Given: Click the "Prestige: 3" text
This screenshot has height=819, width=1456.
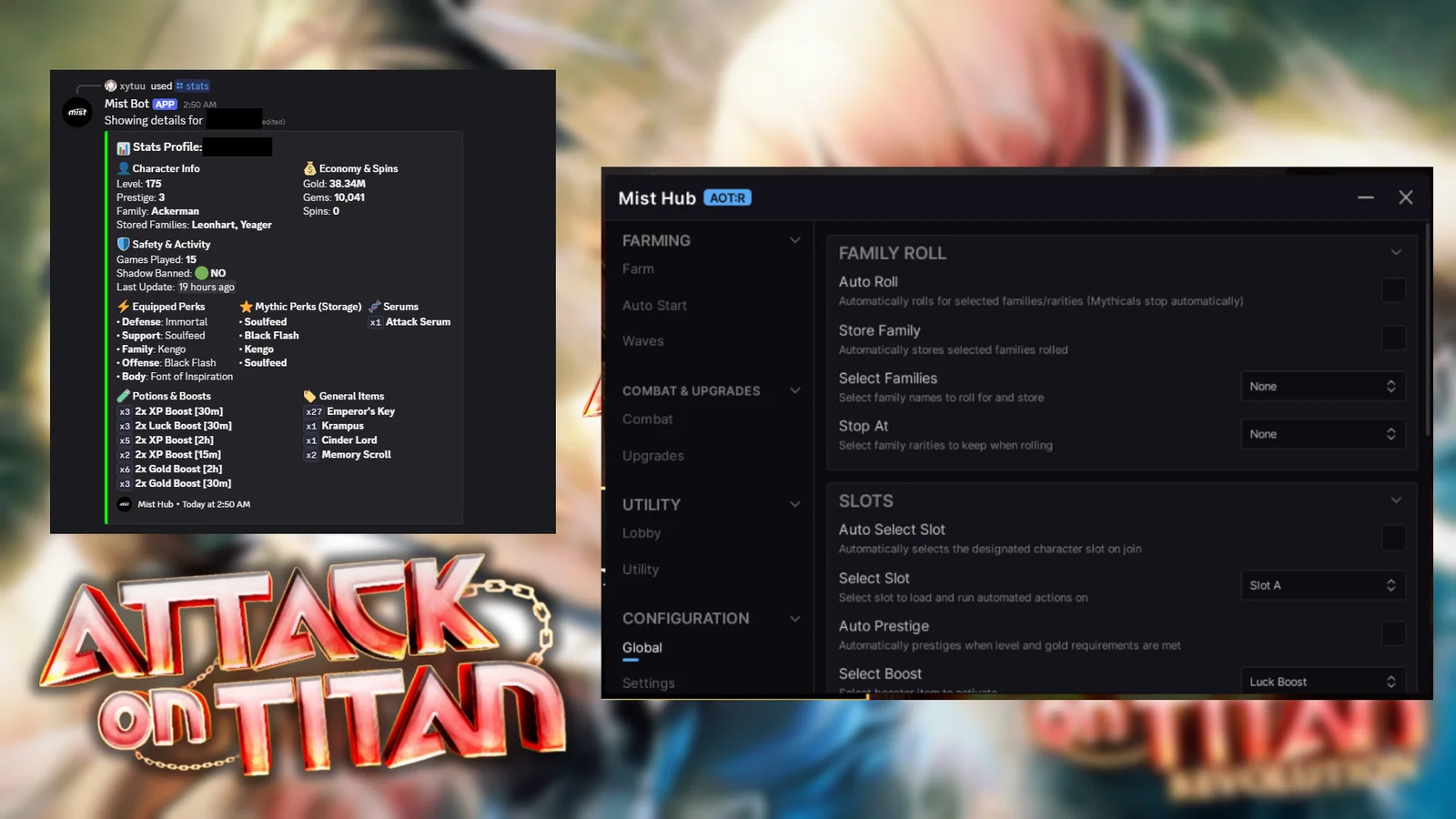Looking at the screenshot, I should point(140,197).
